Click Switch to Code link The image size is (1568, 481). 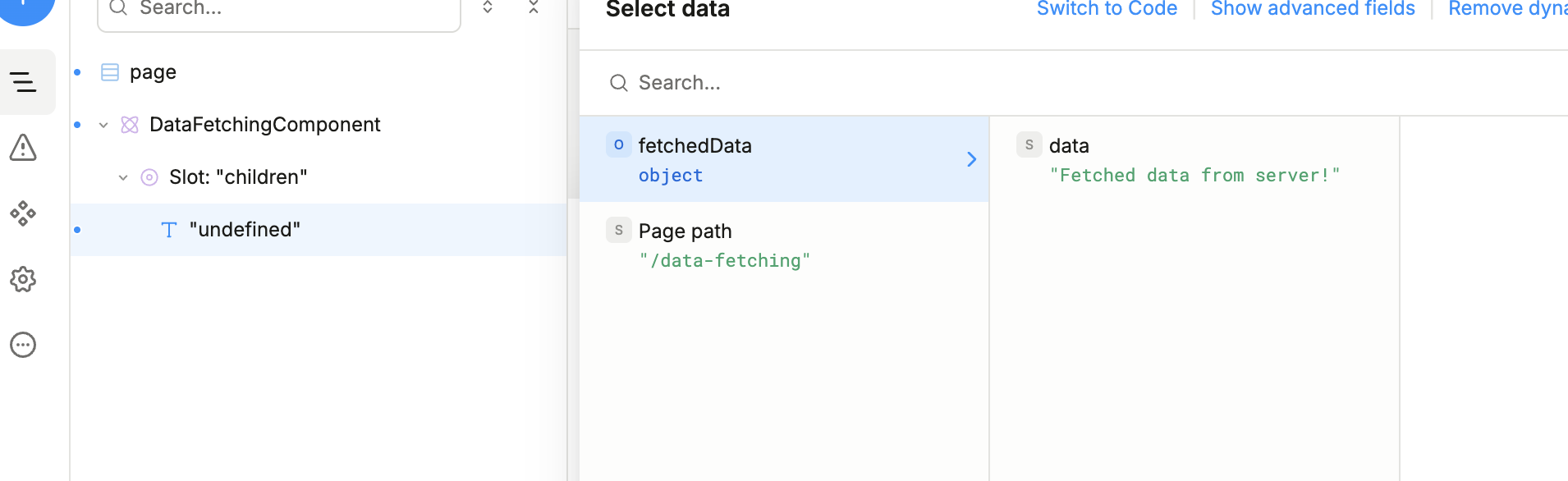(x=1107, y=9)
